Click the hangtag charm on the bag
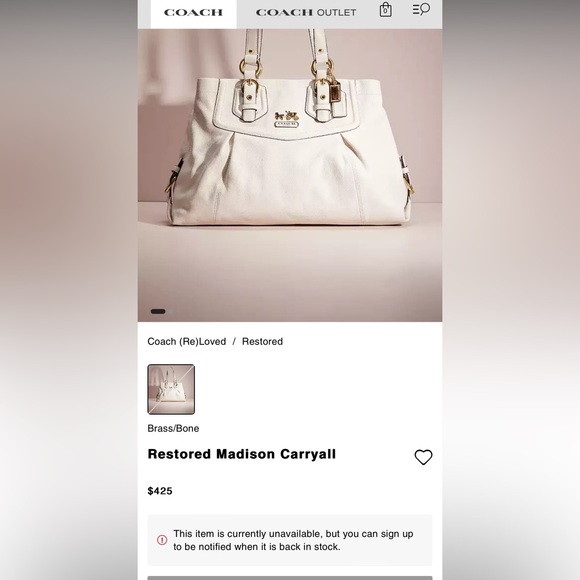The image size is (580, 580). point(335,92)
